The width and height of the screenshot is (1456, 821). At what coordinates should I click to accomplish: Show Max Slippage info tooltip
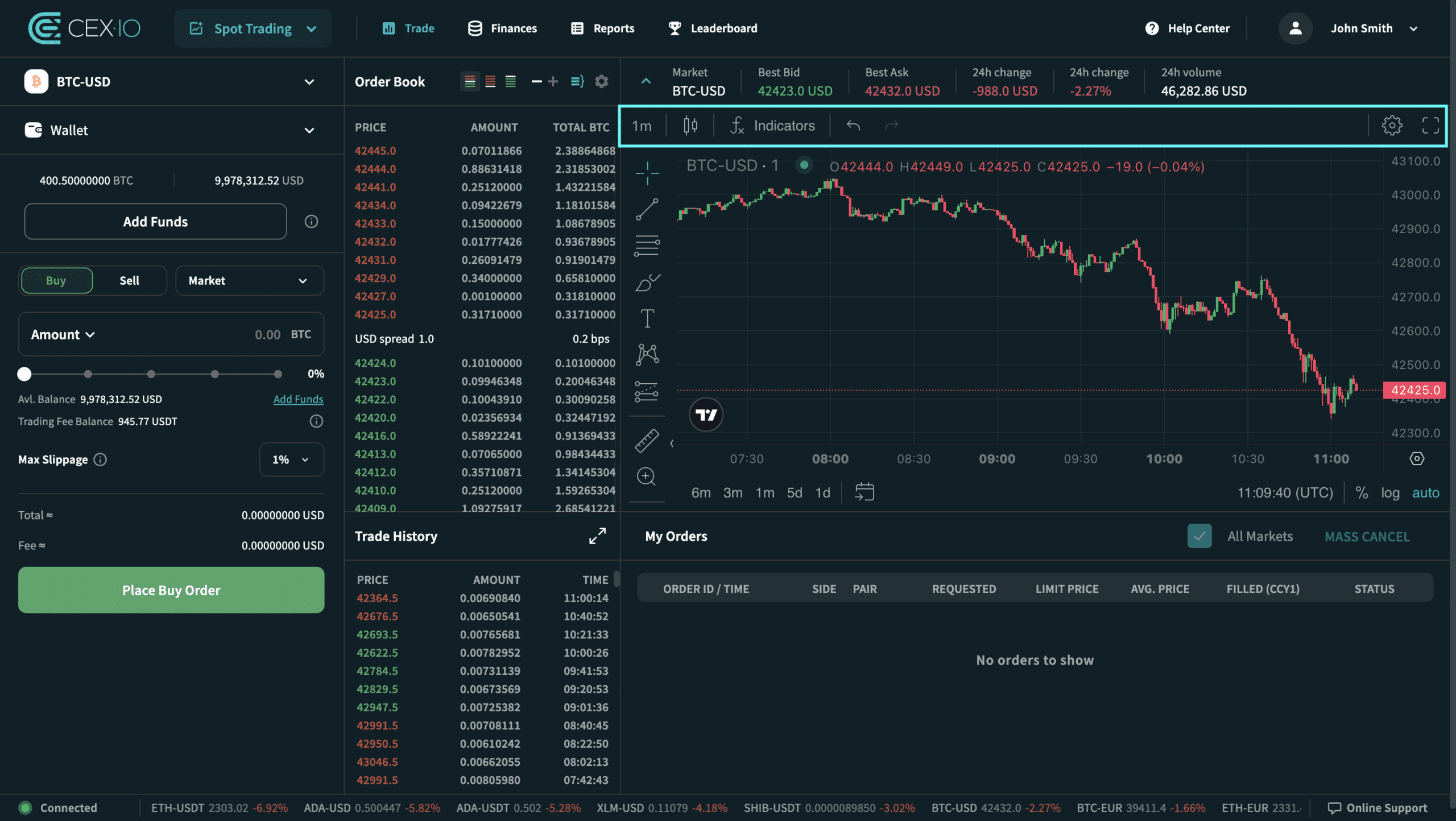tap(100, 459)
